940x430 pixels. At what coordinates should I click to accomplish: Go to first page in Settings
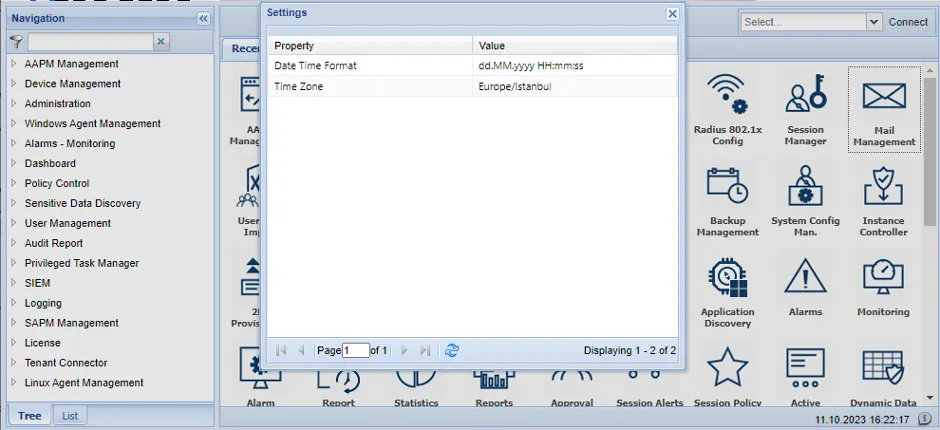[281, 350]
